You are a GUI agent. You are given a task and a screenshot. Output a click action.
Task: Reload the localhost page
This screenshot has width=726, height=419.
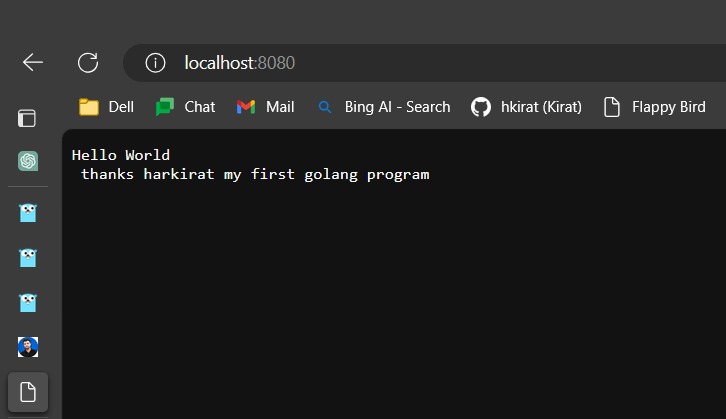88,63
